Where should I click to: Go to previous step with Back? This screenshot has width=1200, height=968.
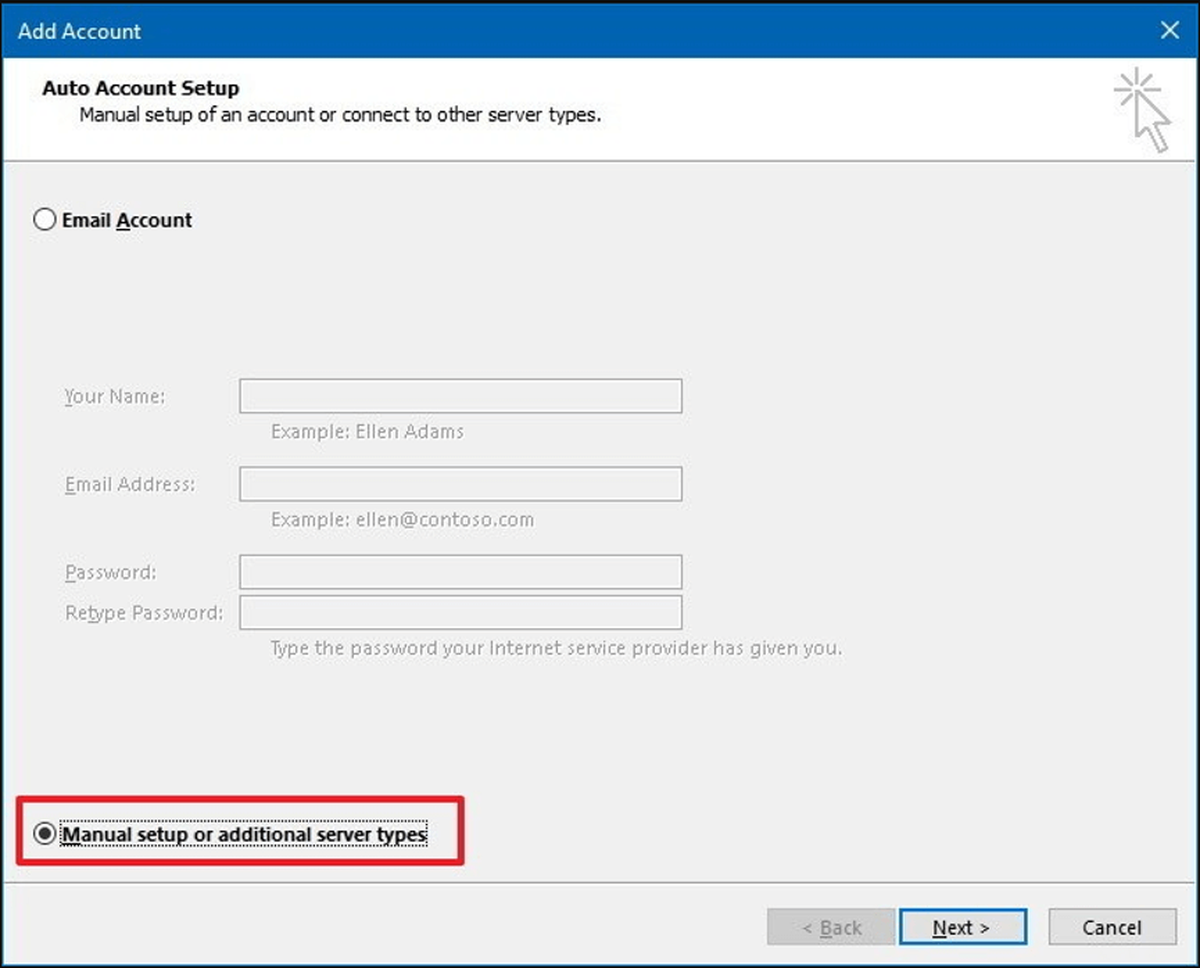(x=831, y=927)
